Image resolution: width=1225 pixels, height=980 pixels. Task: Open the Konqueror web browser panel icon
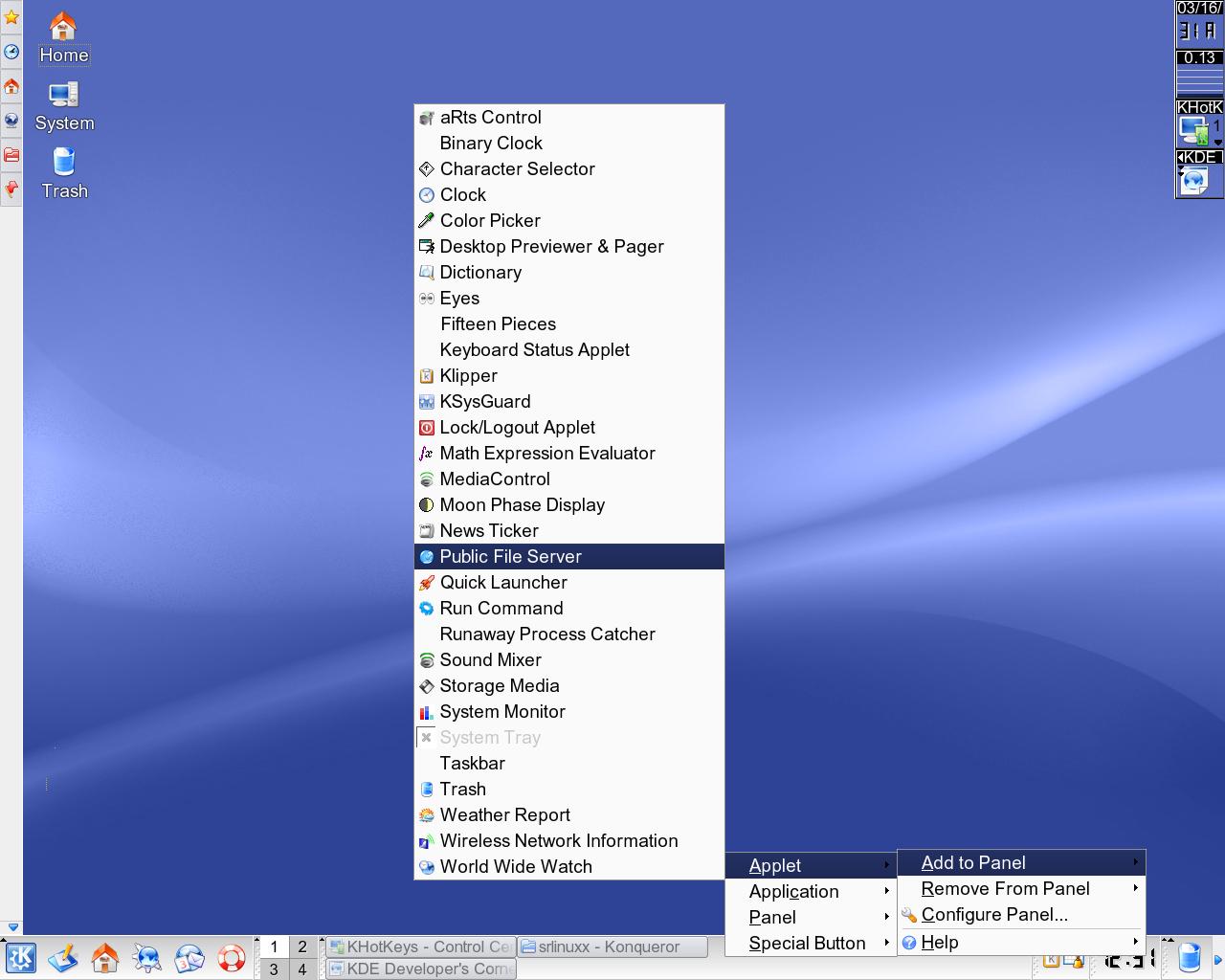147,958
